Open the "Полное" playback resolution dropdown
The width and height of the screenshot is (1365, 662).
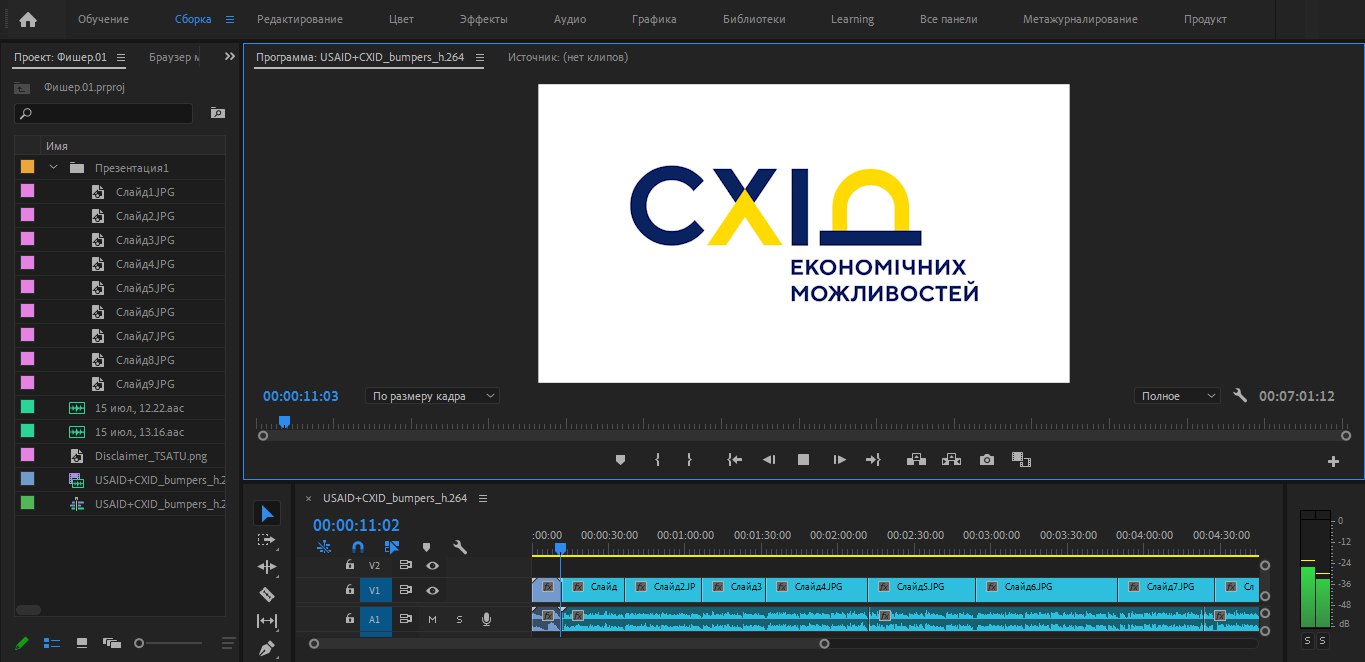pyautogui.click(x=1177, y=396)
